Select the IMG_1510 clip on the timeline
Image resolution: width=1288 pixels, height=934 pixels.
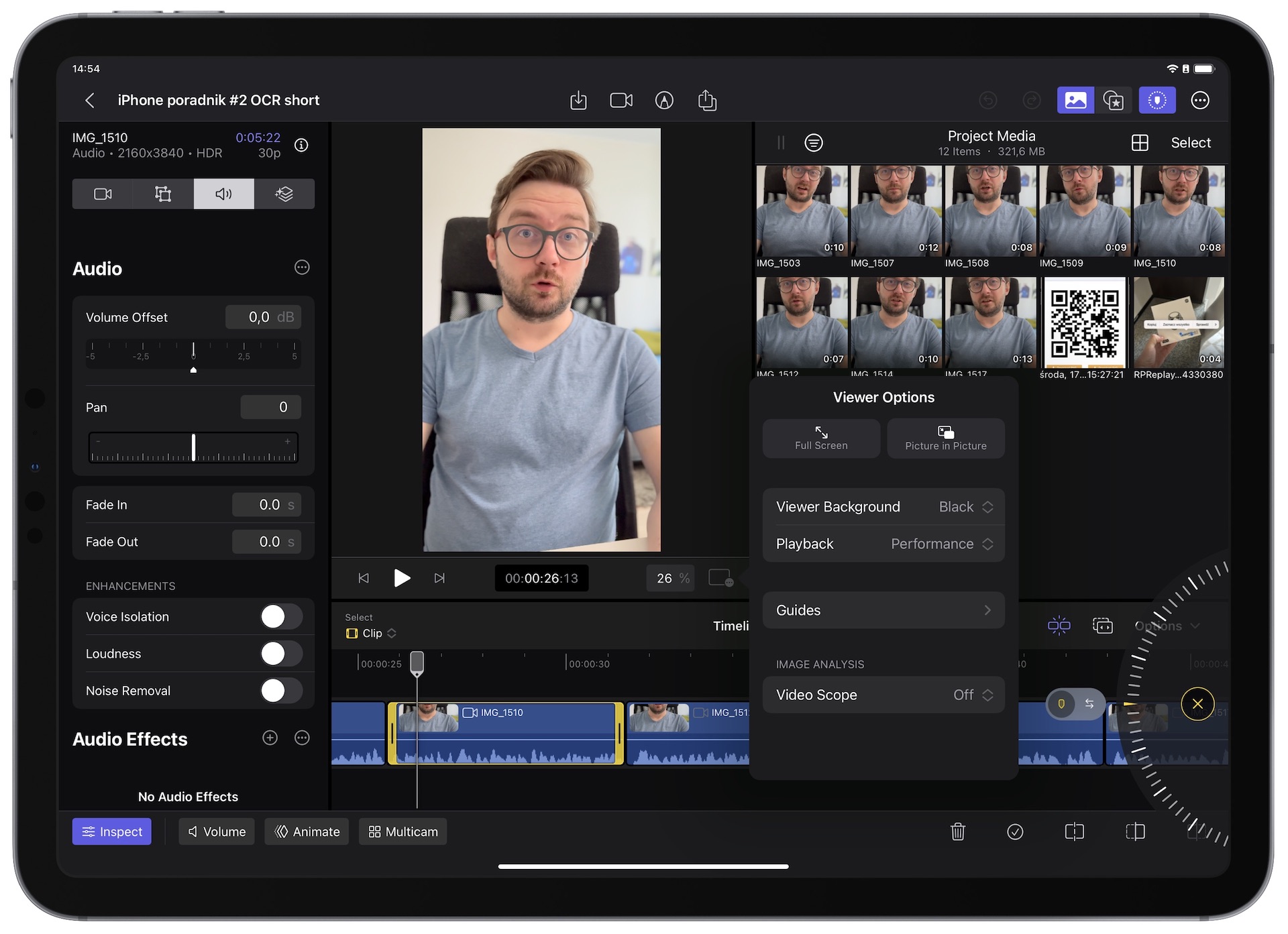(x=506, y=734)
